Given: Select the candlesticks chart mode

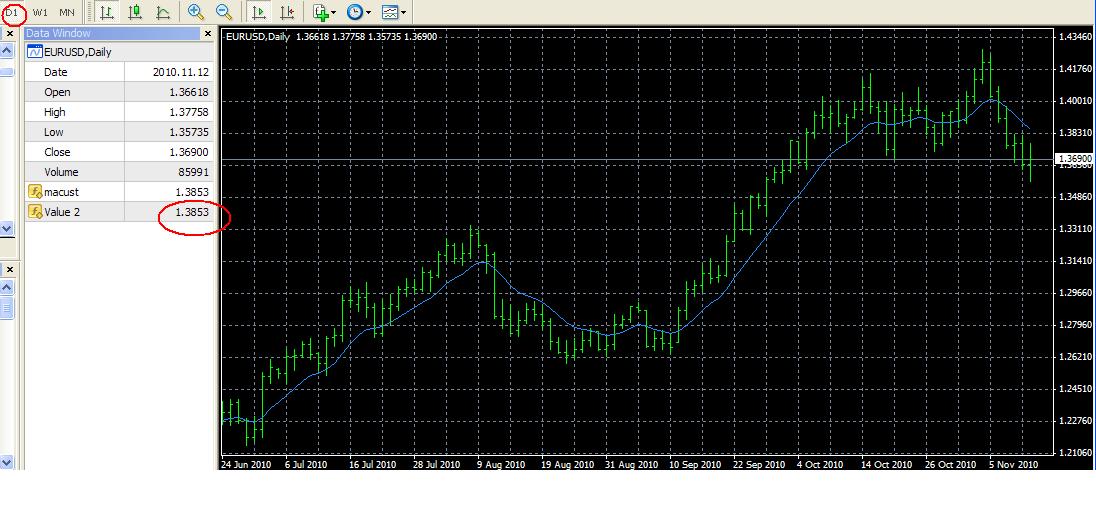Looking at the screenshot, I should point(135,12).
